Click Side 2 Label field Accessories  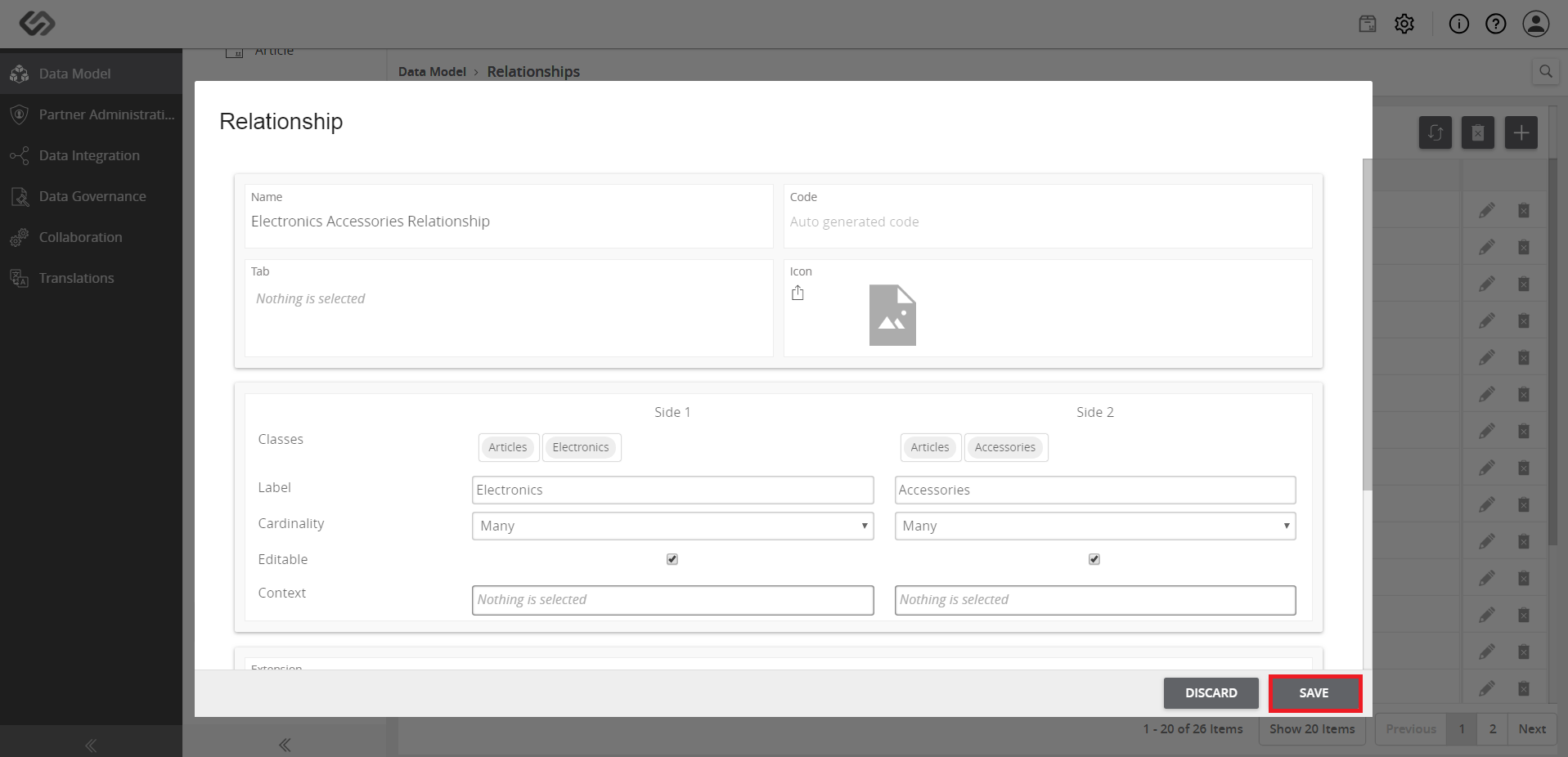(x=1095, y=490)
